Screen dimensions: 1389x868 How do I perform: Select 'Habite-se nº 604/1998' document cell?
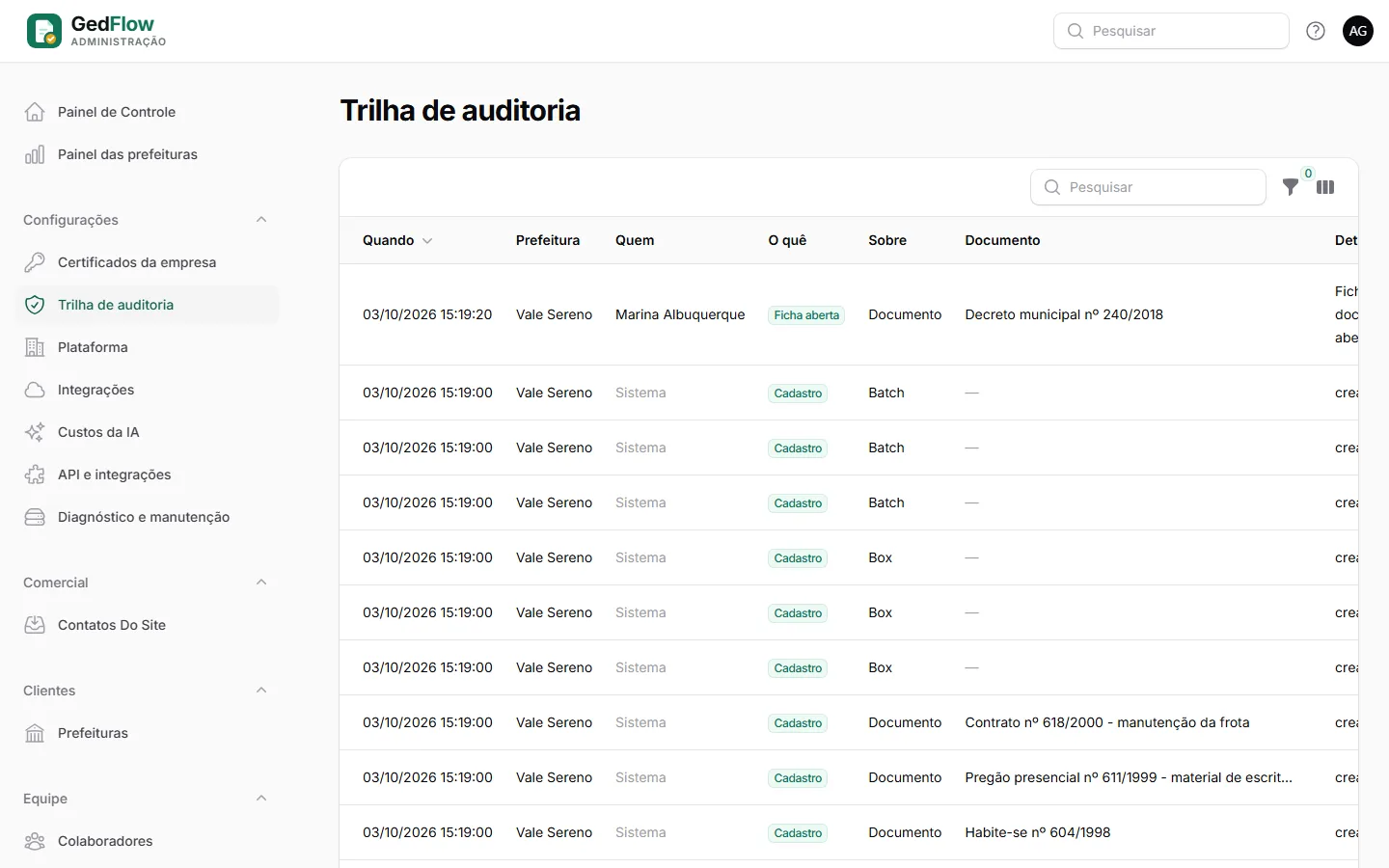pos(1038,832)
